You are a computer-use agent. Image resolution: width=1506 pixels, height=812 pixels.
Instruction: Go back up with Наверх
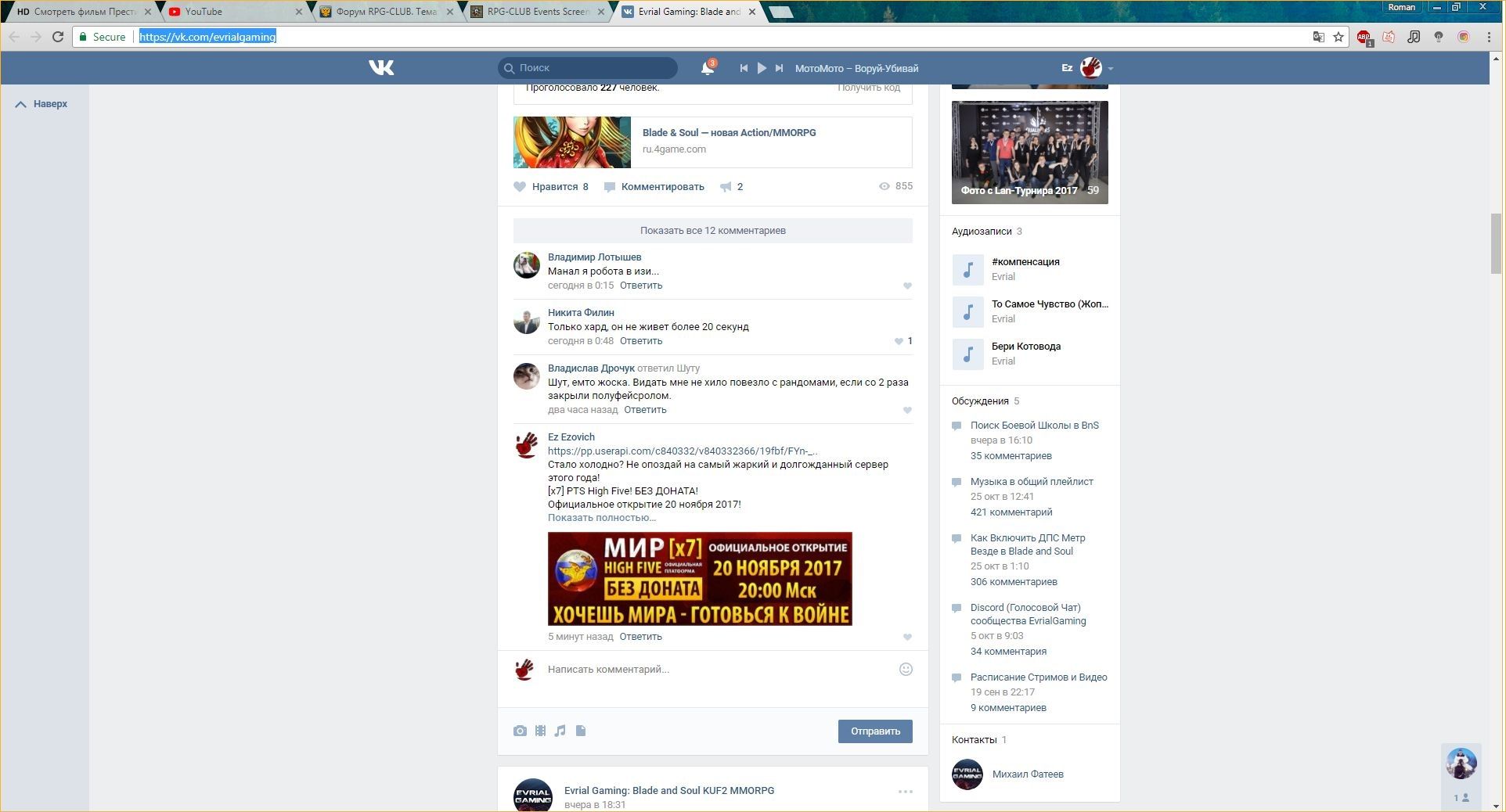tap(42, 104)
